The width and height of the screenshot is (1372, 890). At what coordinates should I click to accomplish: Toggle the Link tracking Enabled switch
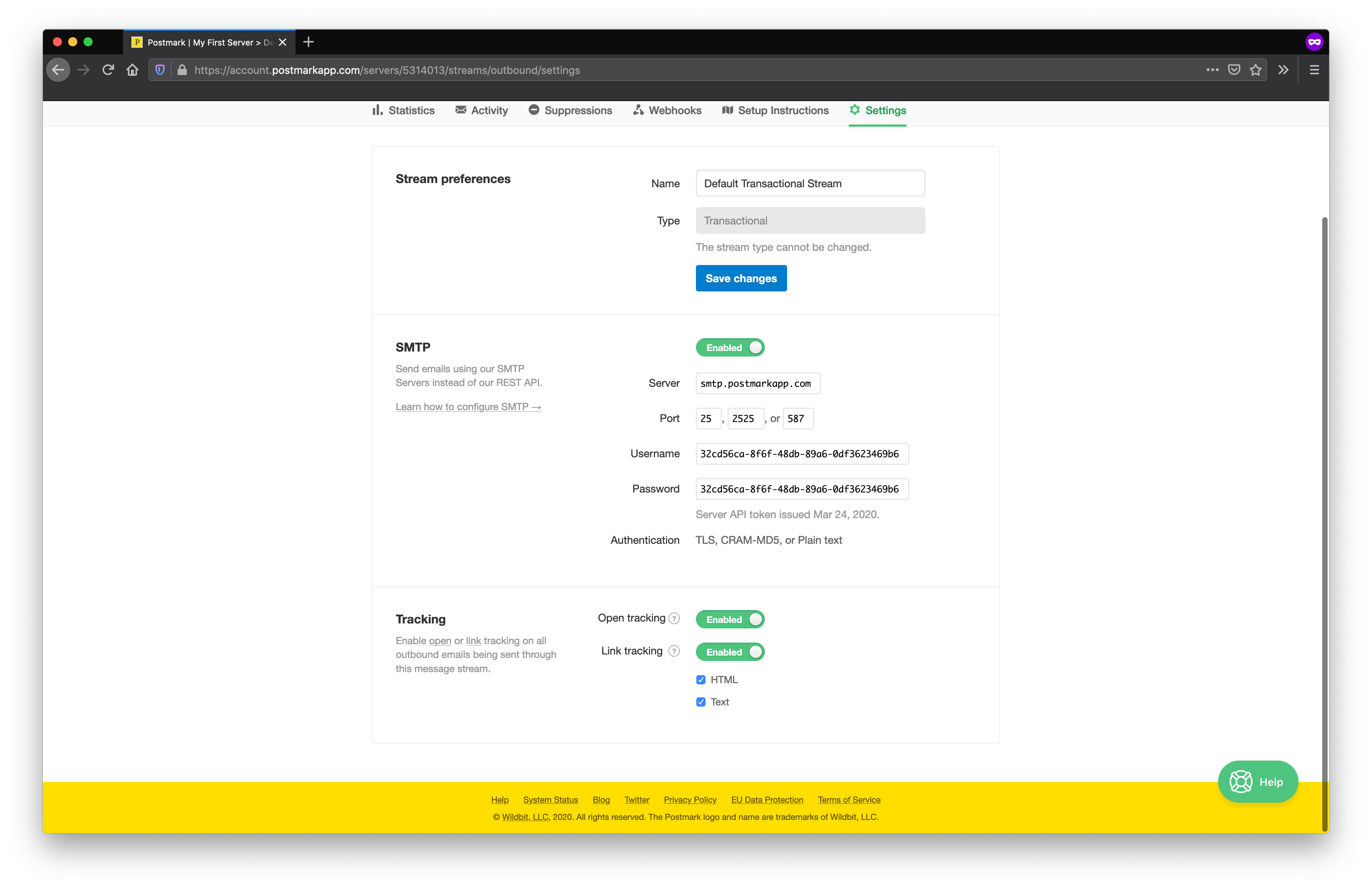pyautogui.click(x=730, y=651)
